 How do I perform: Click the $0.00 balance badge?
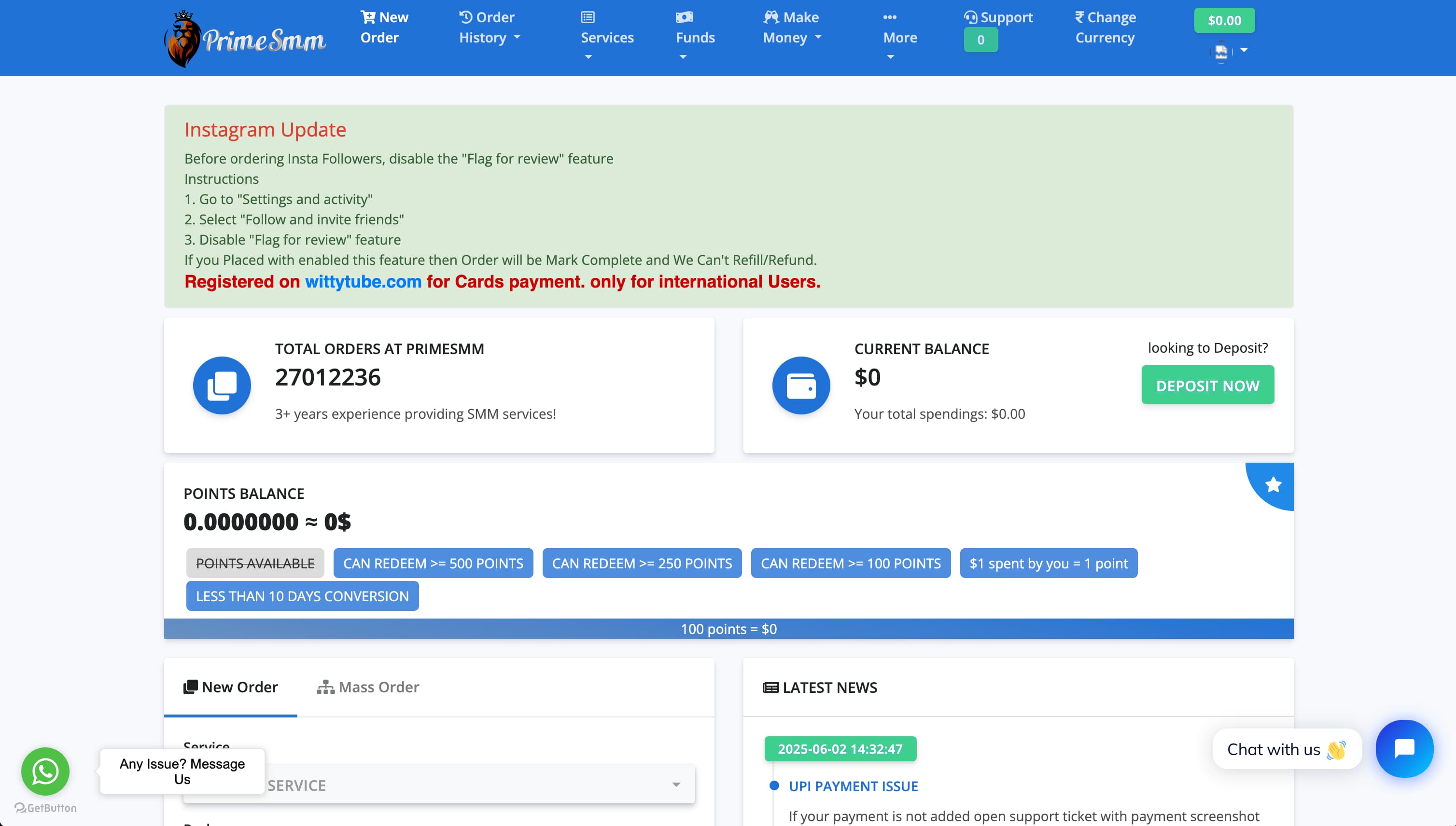pyautogui.click(x=1224, y=20)
